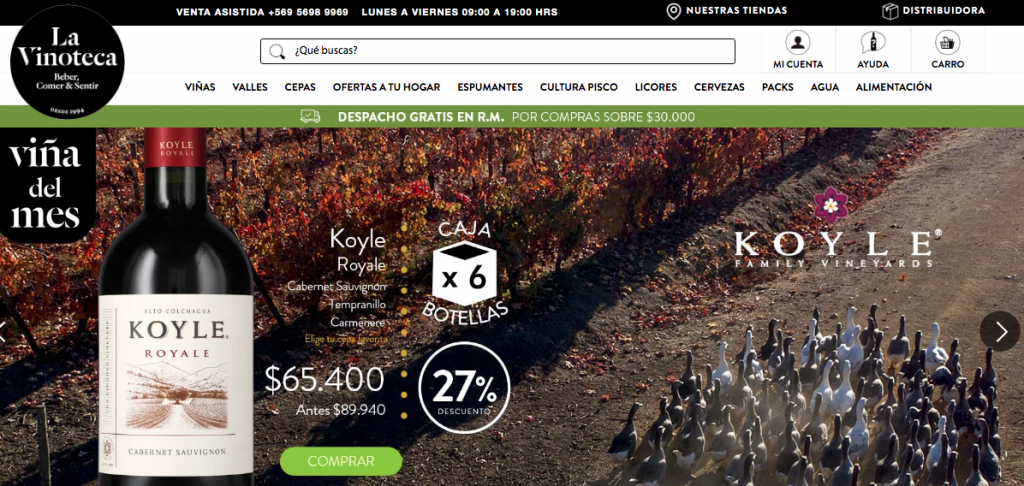Go to previous slide with left arrow
The width and height of the screenshot is (1024, 486).
pyautogui.click(x=3, y=331)
